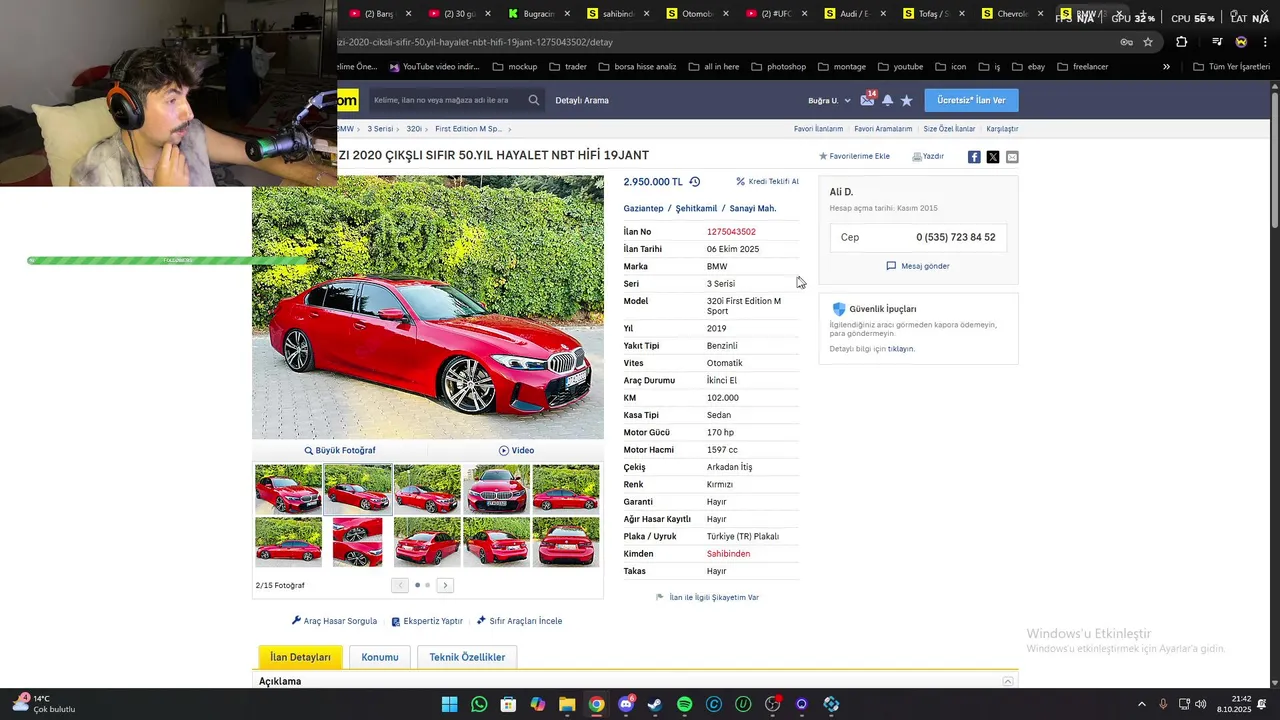The width and height of the screenshot is (1280, 720).
Task: Show hidden system tray icons chevron
Action: tap(1142, 704)
